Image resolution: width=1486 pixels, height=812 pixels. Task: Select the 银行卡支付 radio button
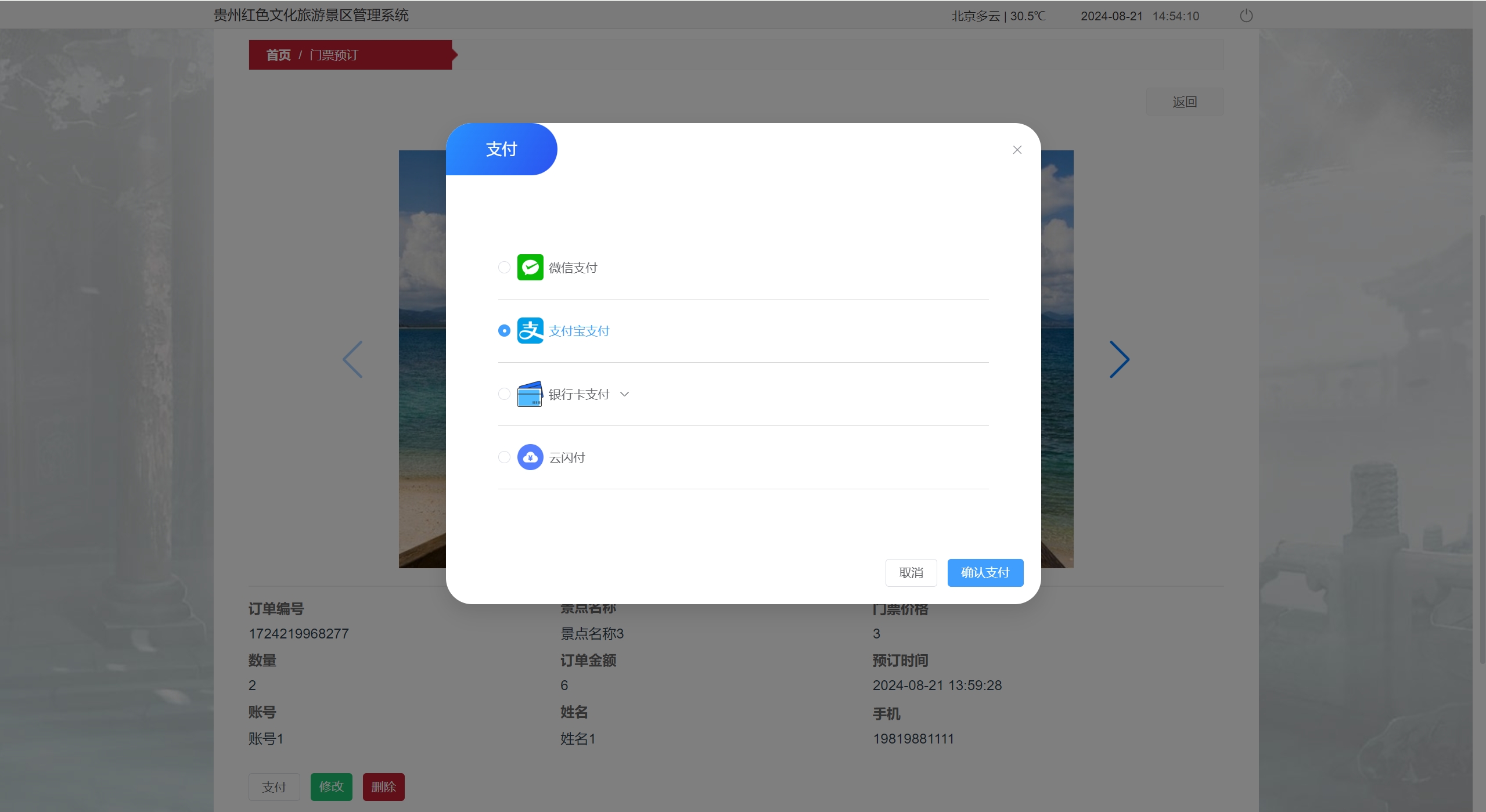point(504,394)
